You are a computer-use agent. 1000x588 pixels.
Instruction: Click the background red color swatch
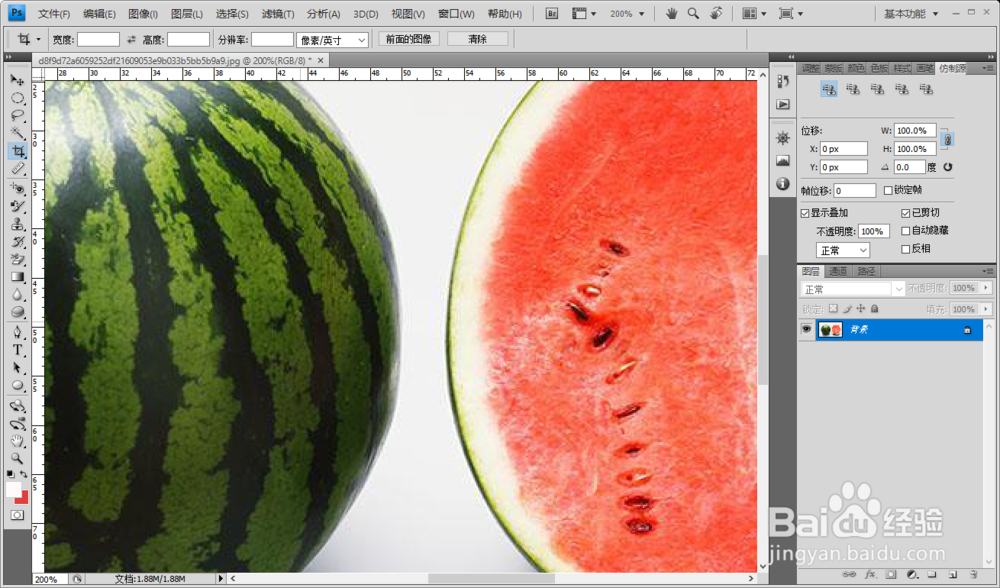pos(24,499)
